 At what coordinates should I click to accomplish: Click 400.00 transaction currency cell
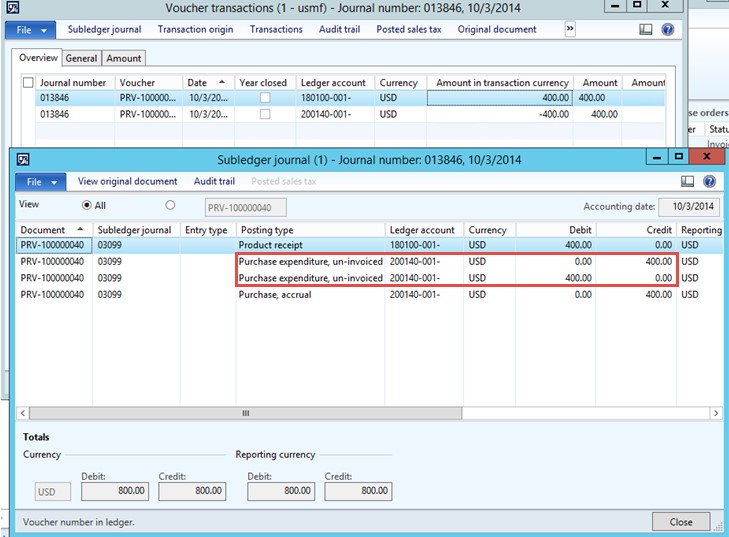click(x=500, y=98)
